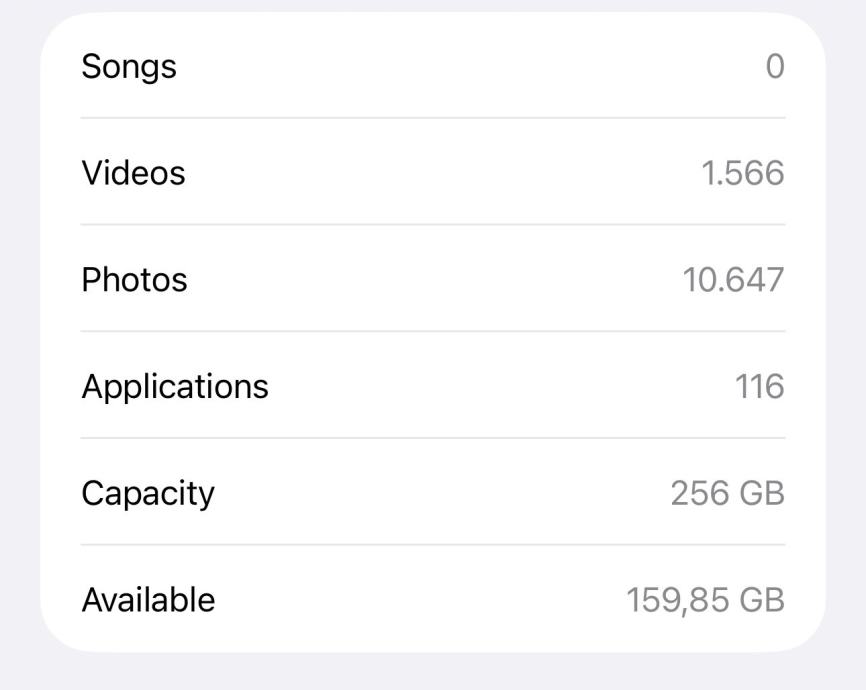Click the 256 GB capacity value
Image resolution: width=866 pixels, height=690 pixels.
(x=728, y=493)
